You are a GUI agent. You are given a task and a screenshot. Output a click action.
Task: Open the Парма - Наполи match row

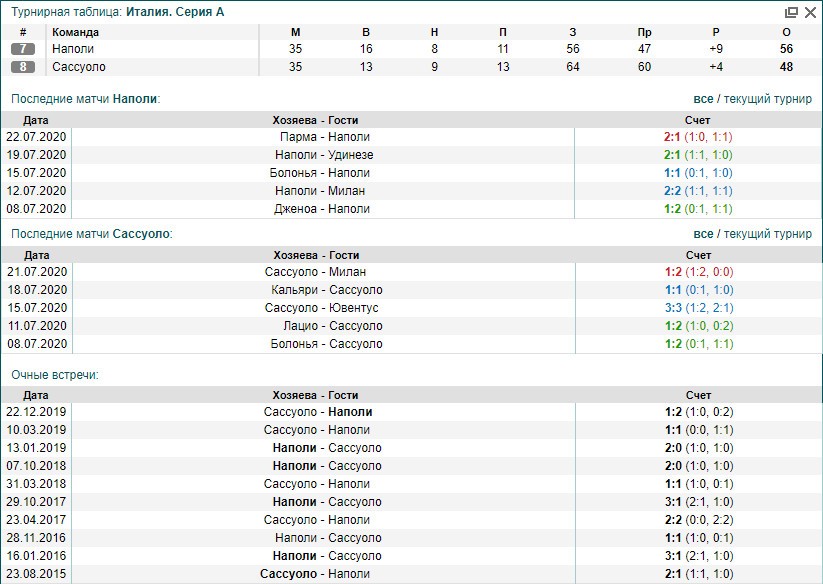click(324, 137)
